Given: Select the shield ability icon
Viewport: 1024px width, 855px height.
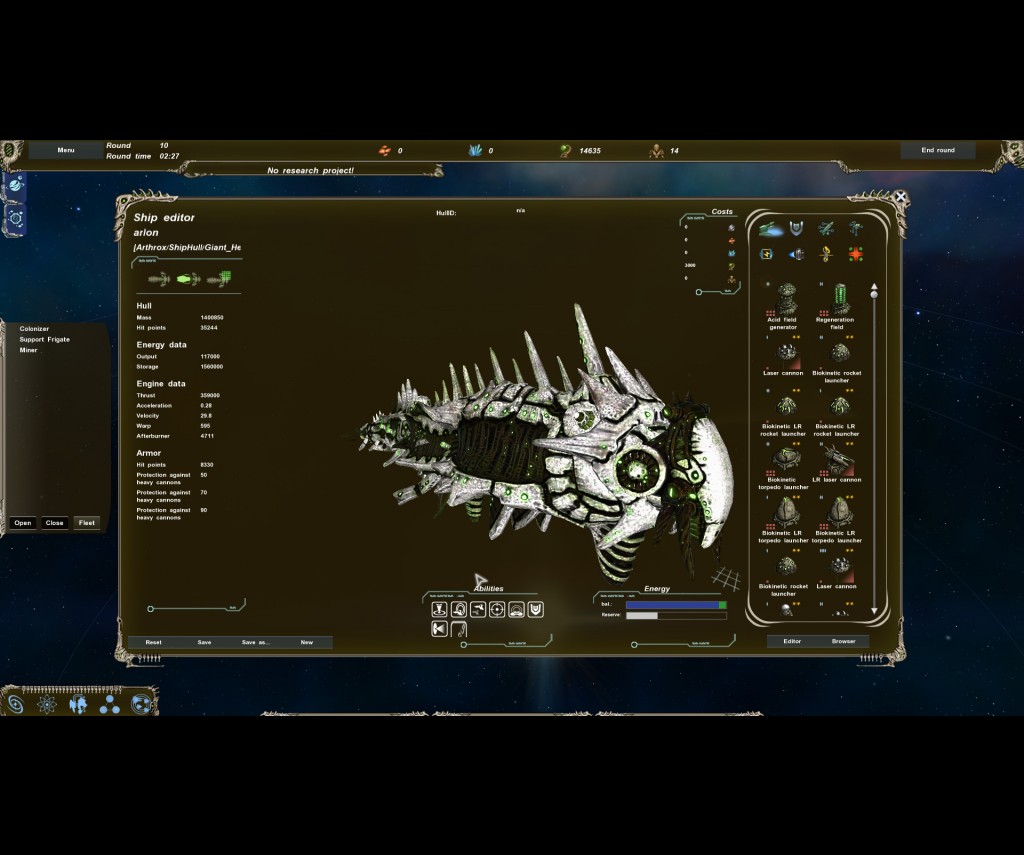Looking at the screenshot, I should point(535,610).
